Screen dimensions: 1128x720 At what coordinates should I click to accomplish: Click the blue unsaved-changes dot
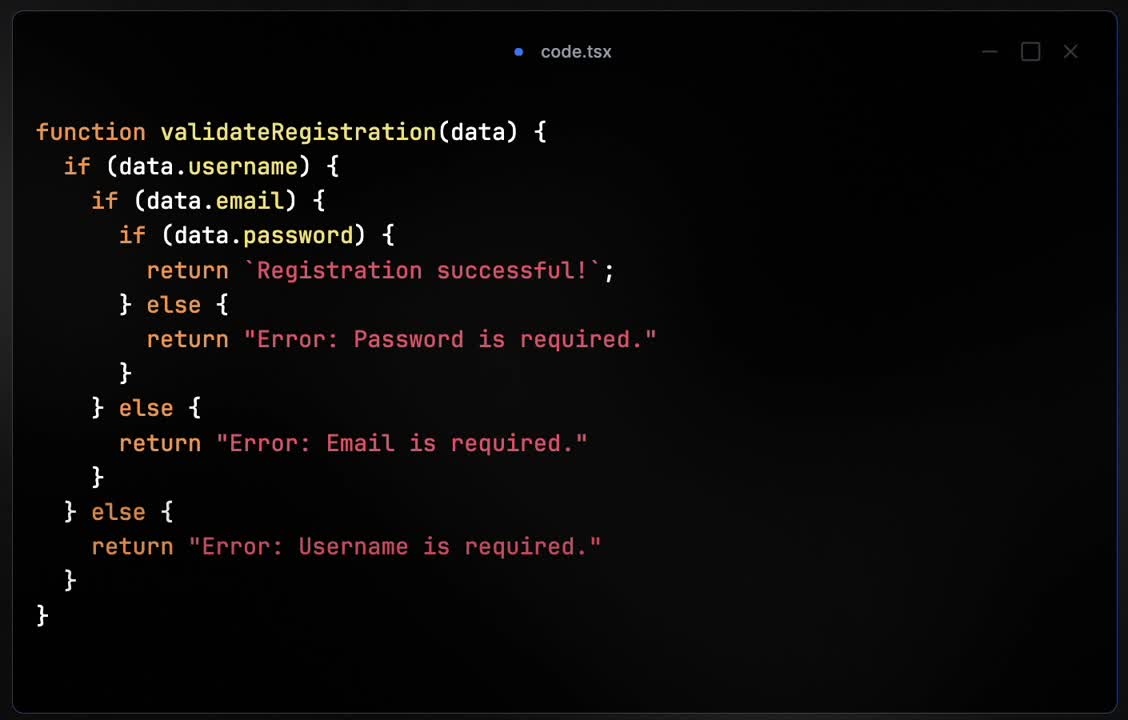519,52
